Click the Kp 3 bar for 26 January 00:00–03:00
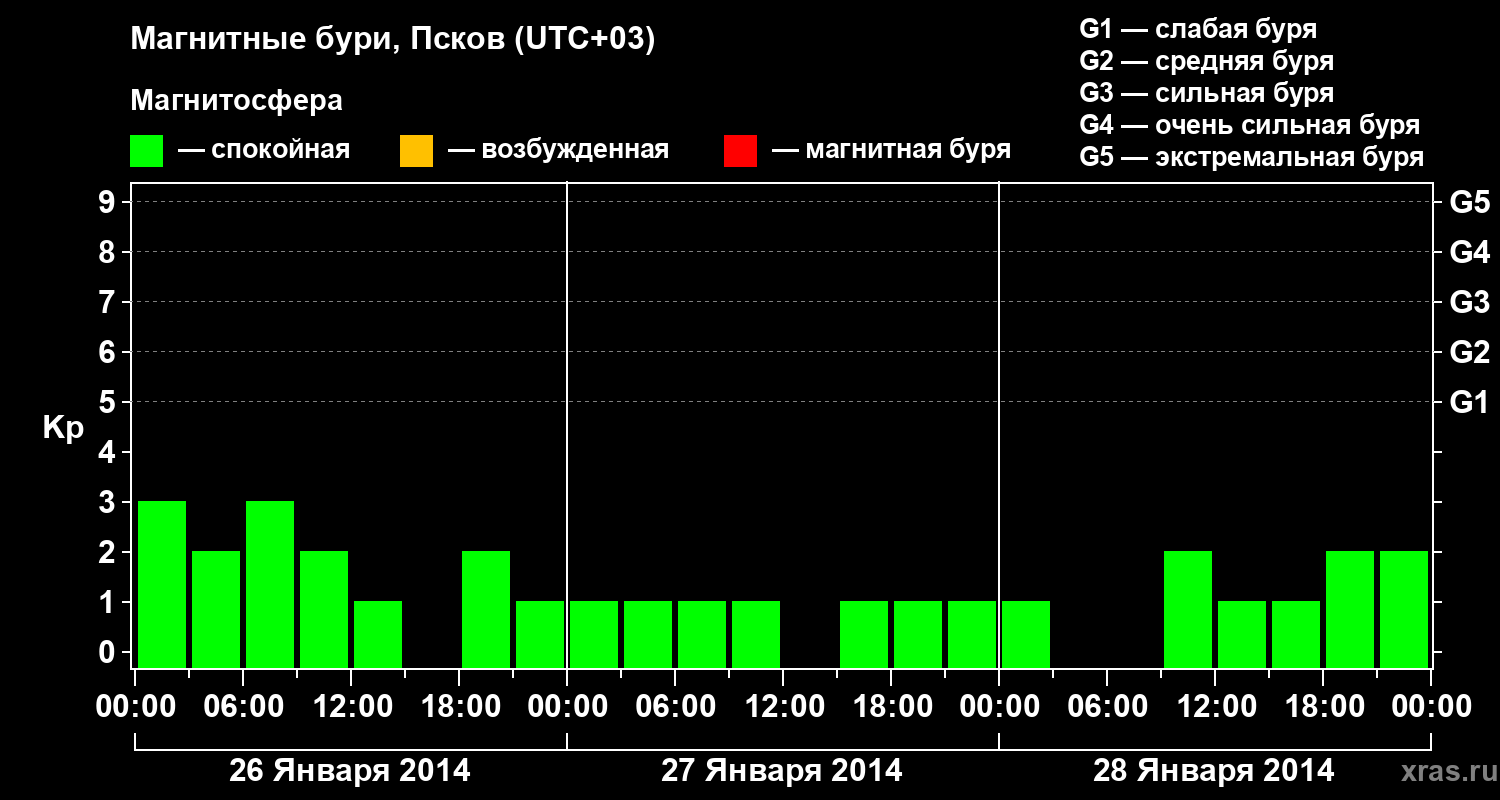 pos(162,584)
